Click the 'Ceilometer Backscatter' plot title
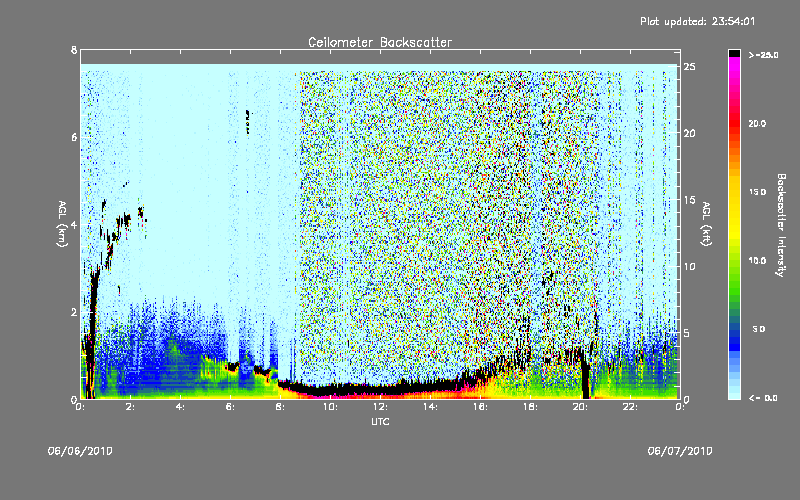 click(380, 42)
